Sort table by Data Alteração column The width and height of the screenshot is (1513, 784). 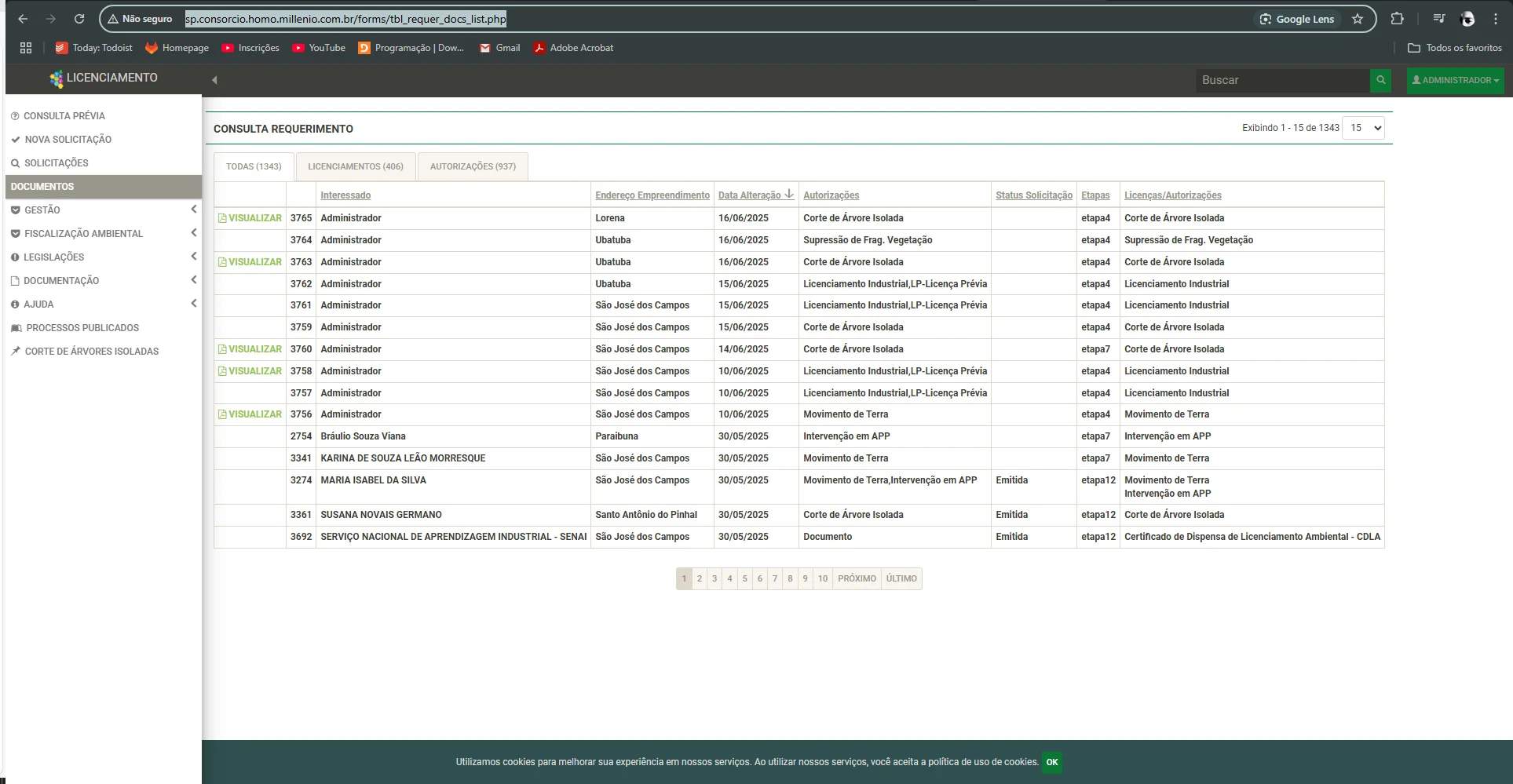(750, 195)
